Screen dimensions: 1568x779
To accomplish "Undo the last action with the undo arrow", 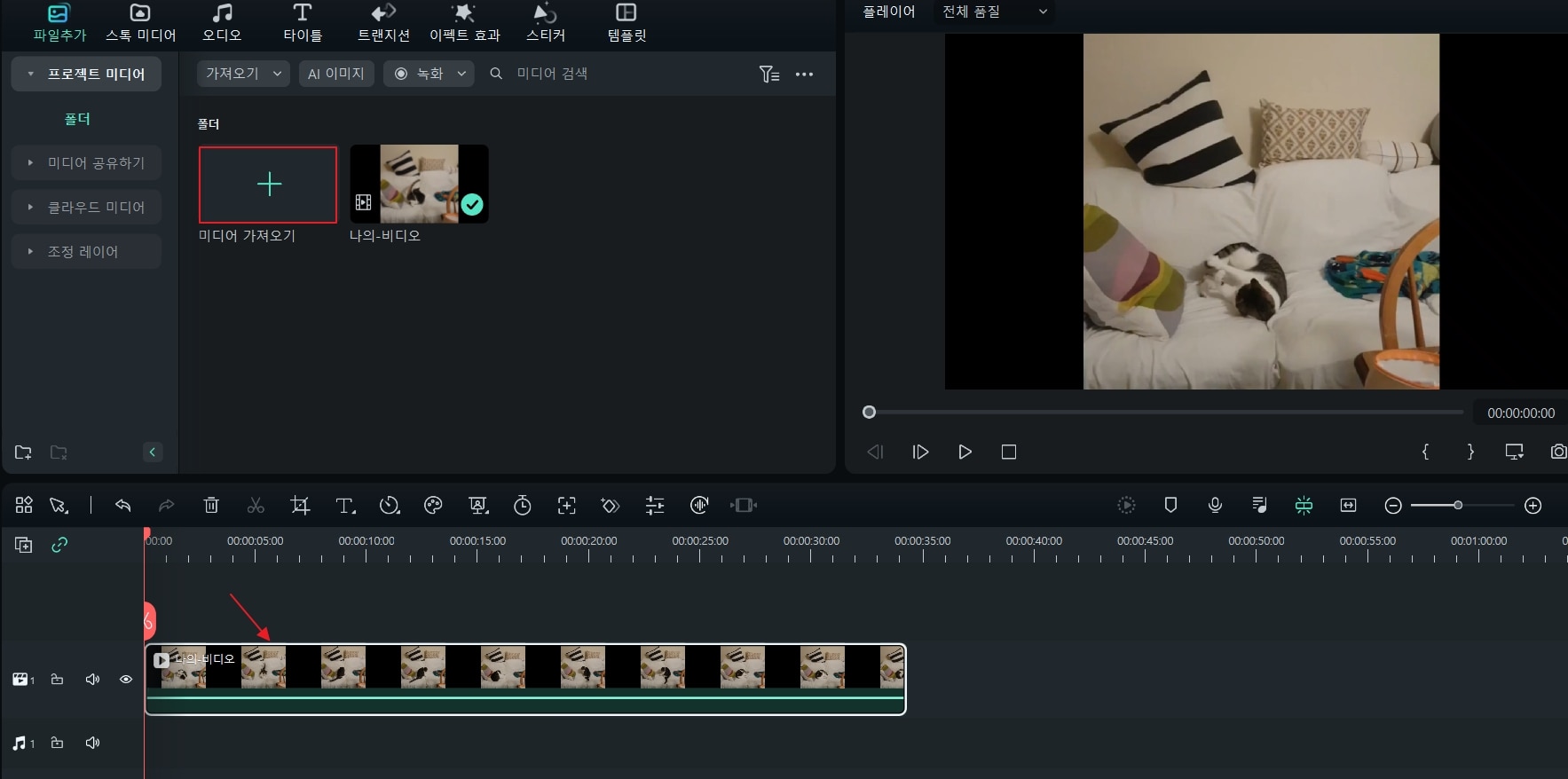I will click(x=123, y=506).
